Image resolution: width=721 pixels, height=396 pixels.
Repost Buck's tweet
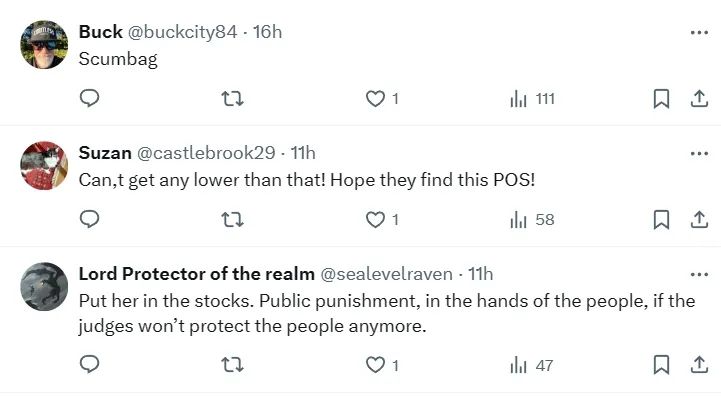coord(232,98)
